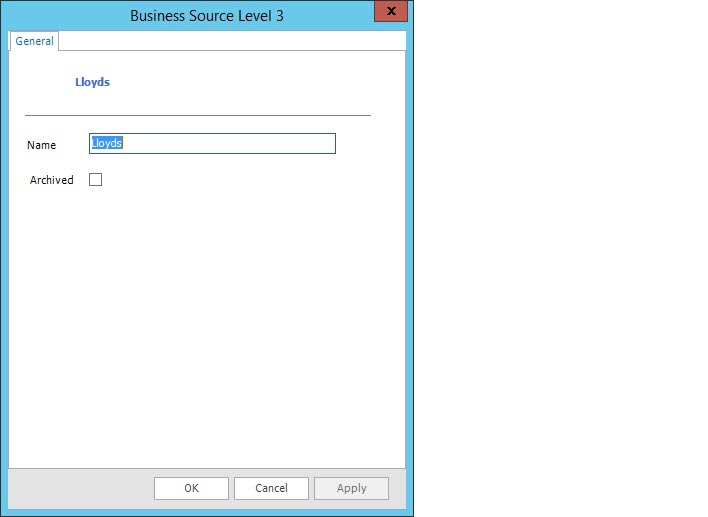Switch to the General tab

34,41
